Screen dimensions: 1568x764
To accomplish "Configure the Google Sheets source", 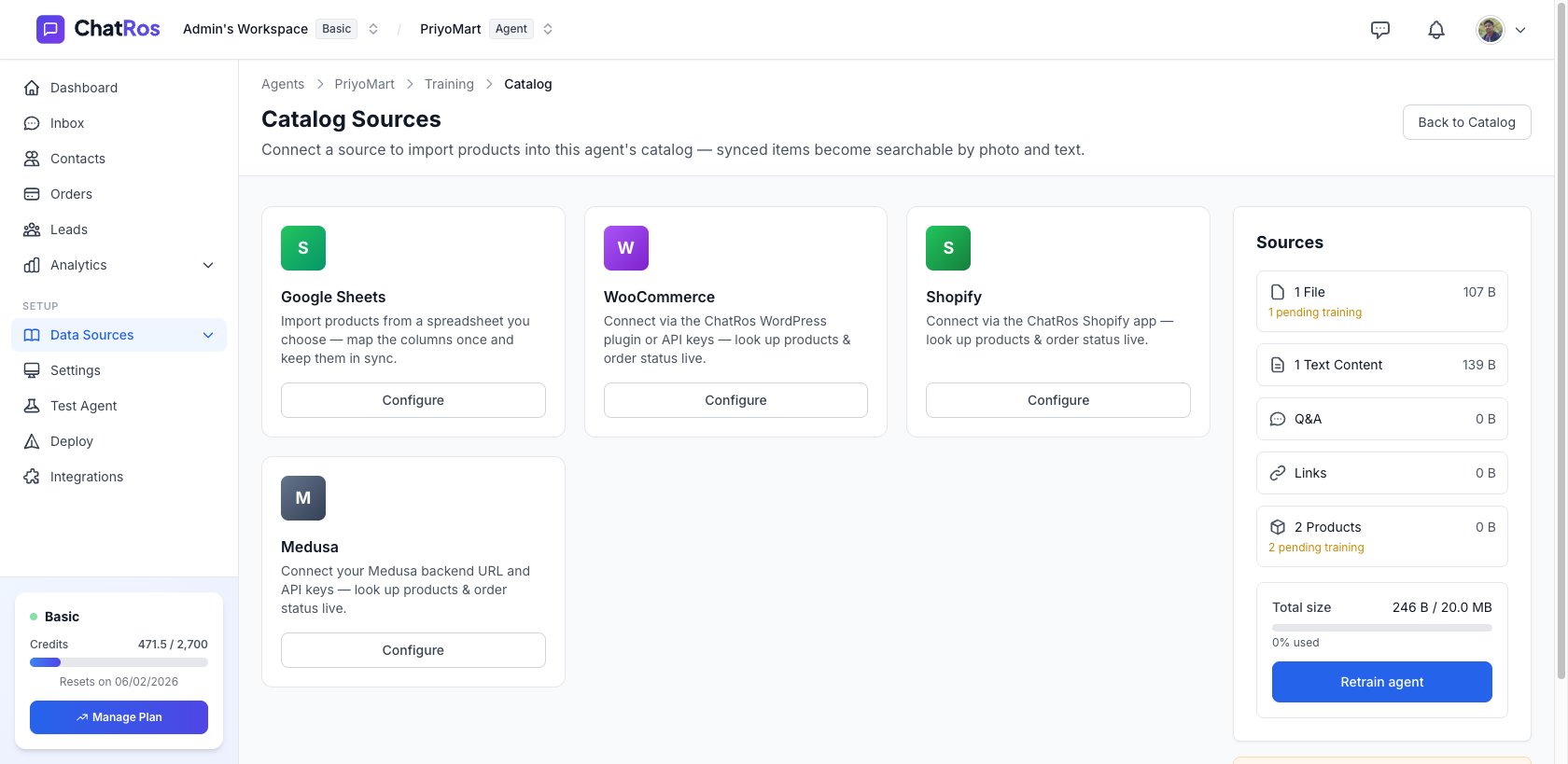I will pyautogui.click(x=413, y=400).
